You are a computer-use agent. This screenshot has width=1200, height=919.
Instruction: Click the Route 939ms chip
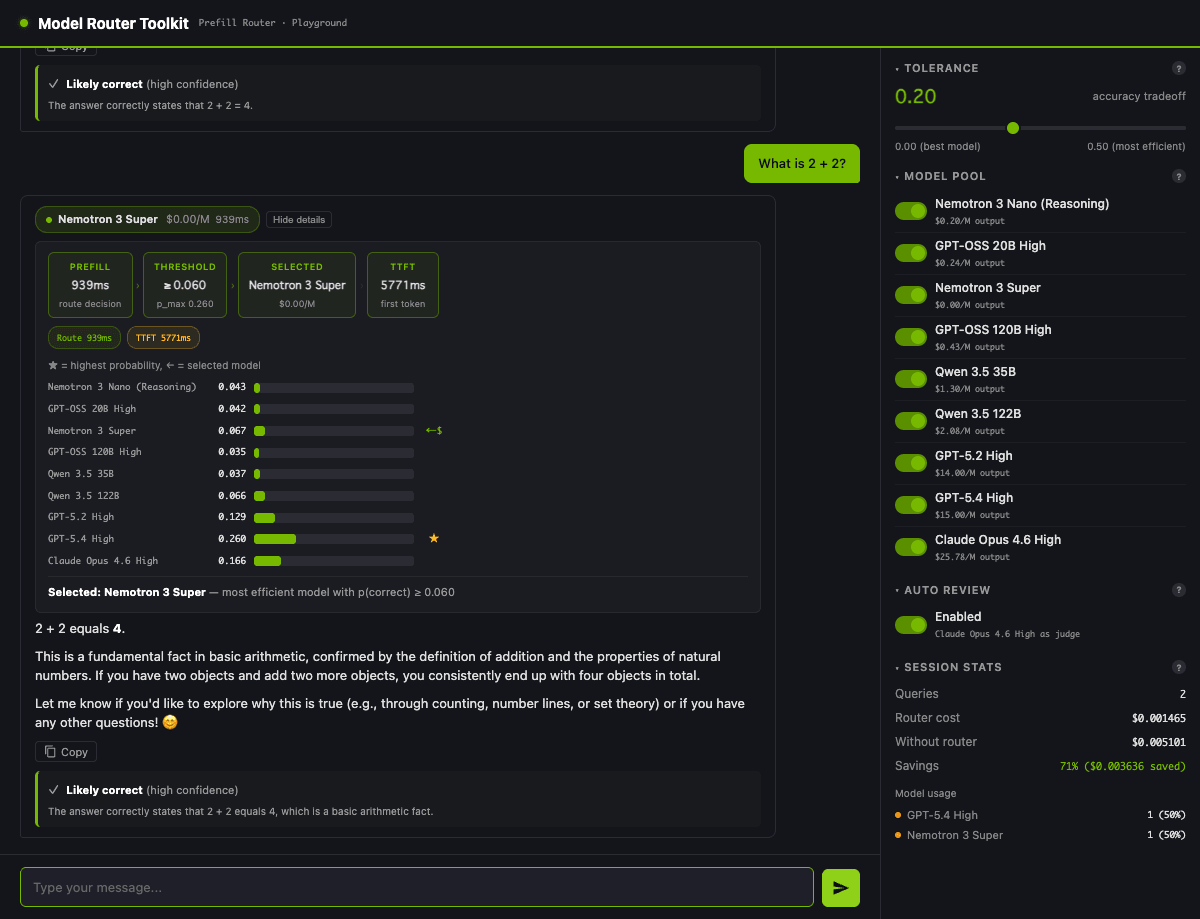point(84,338)
